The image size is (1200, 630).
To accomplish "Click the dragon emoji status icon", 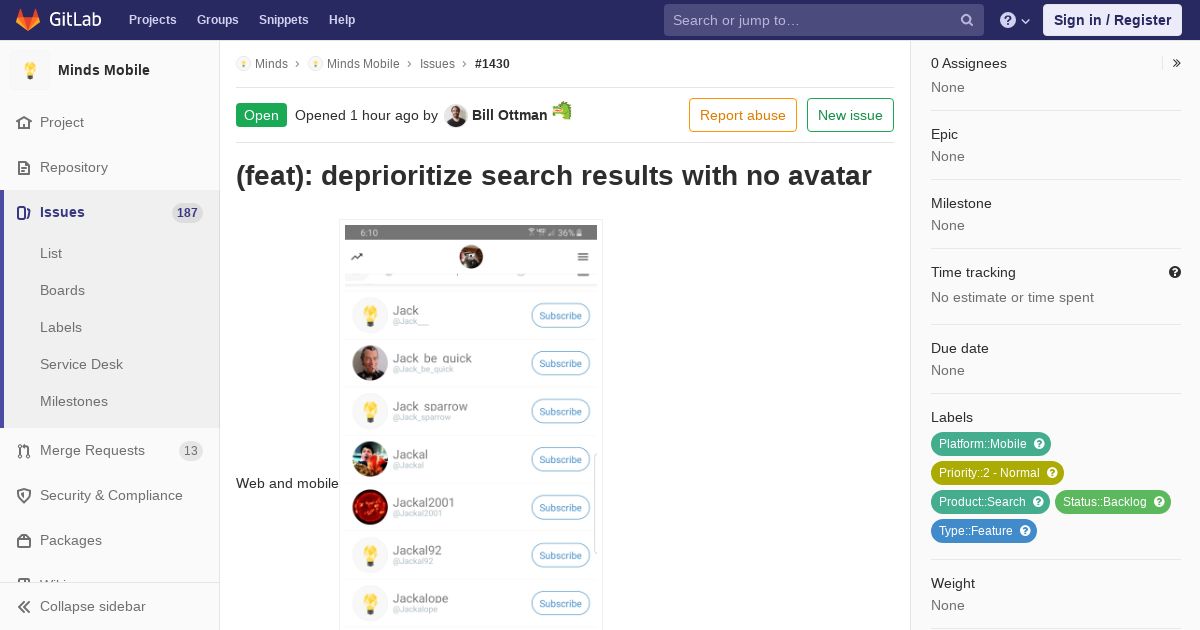I will 562,111.
